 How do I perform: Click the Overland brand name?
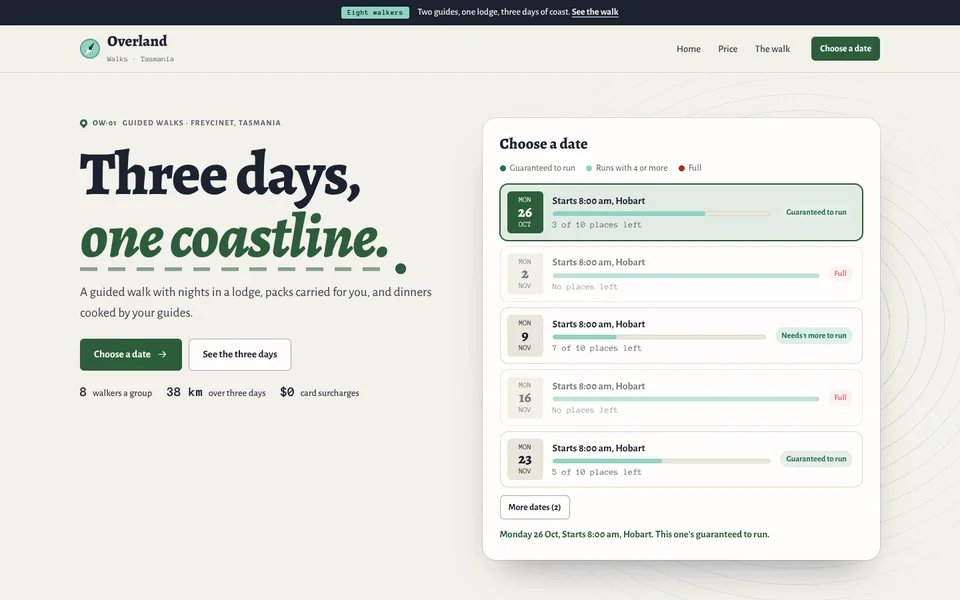click(137, 41)
